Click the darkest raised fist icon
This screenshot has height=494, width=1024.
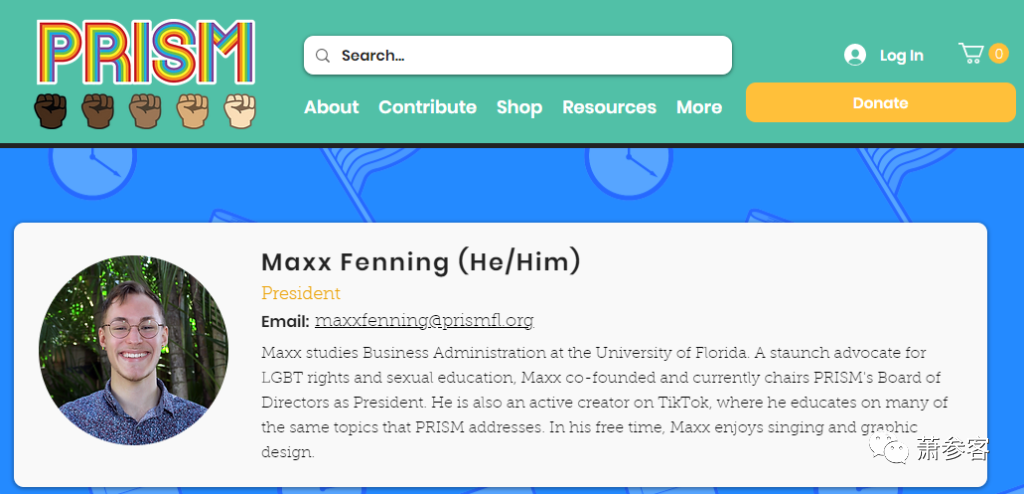pyautogui.click(x=50, y=110)
